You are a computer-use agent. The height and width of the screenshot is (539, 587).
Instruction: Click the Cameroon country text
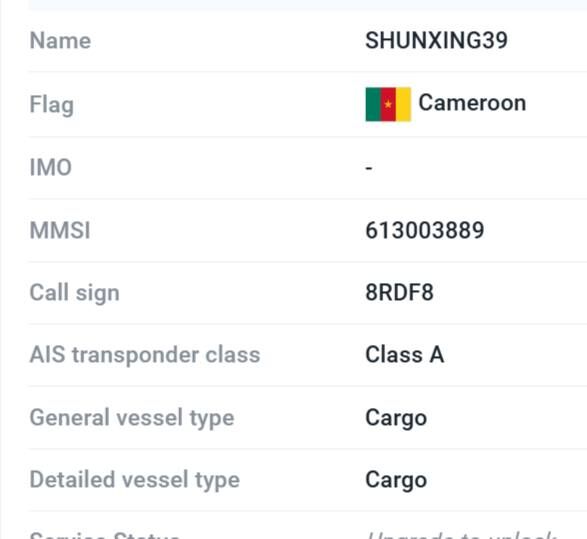click(x=472, y=103)
